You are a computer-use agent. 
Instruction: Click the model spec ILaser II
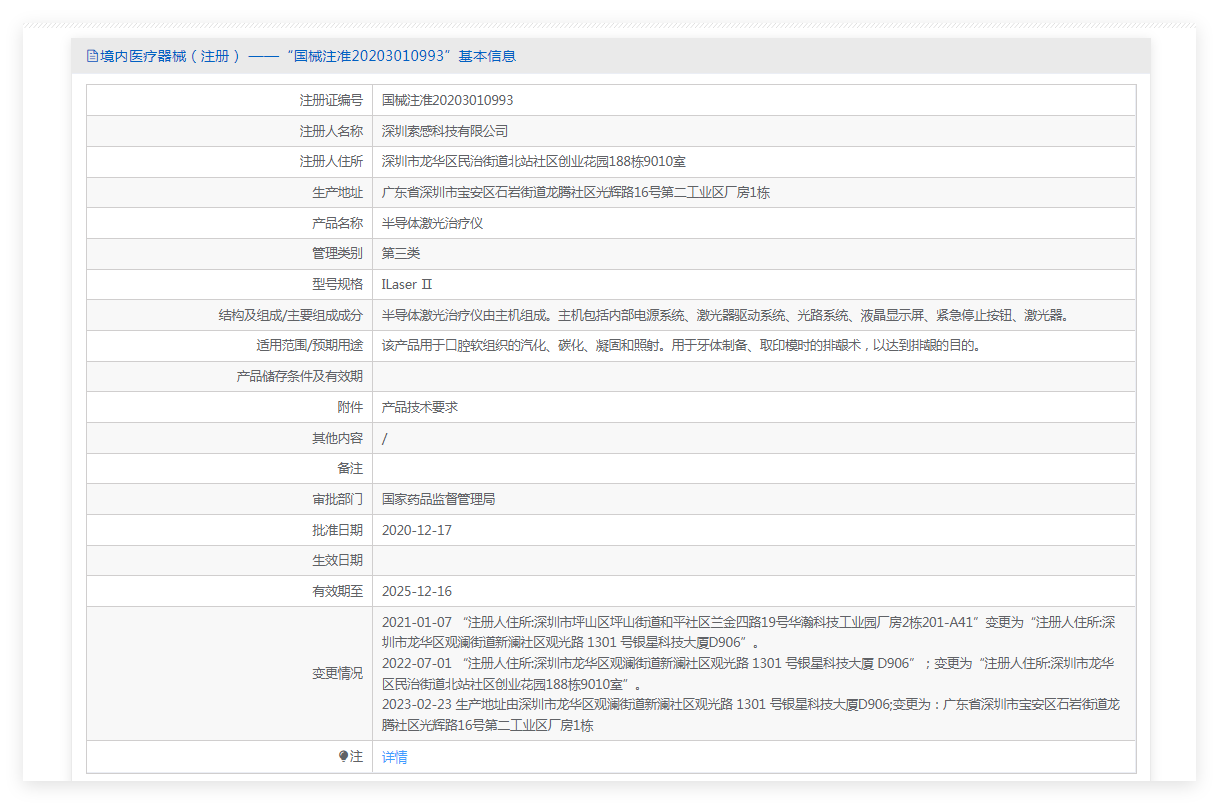click(406, 285)
